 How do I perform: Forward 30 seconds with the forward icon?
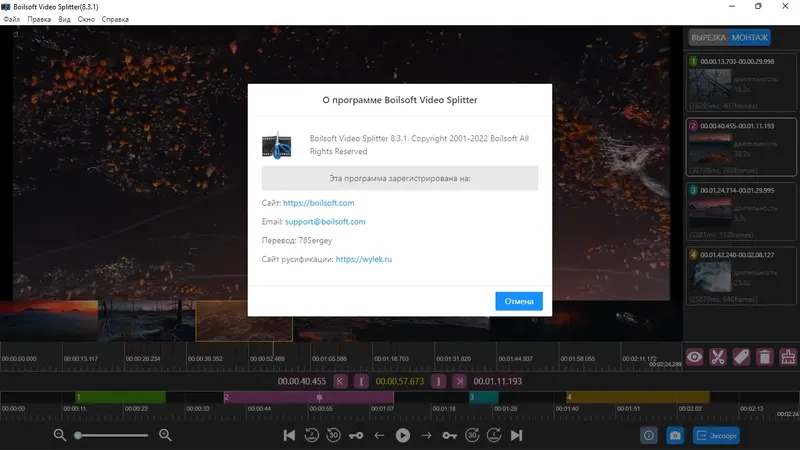coord(472,435)
